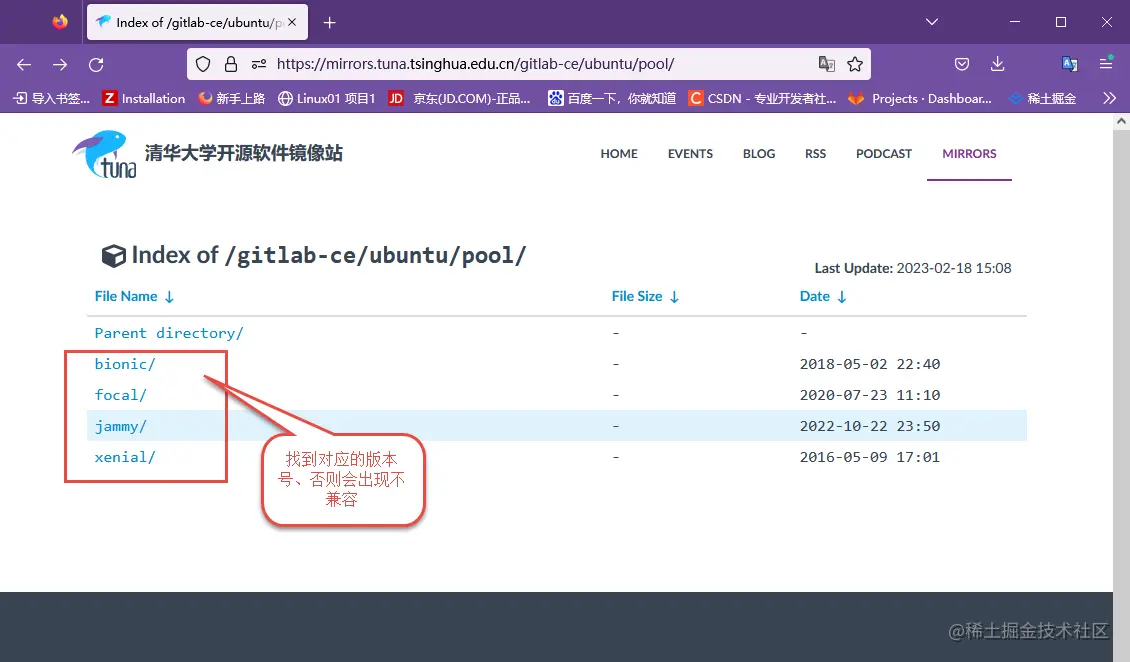1130x662 pixels.
Task: Go to the HOME navigation item
Action: 619,153
